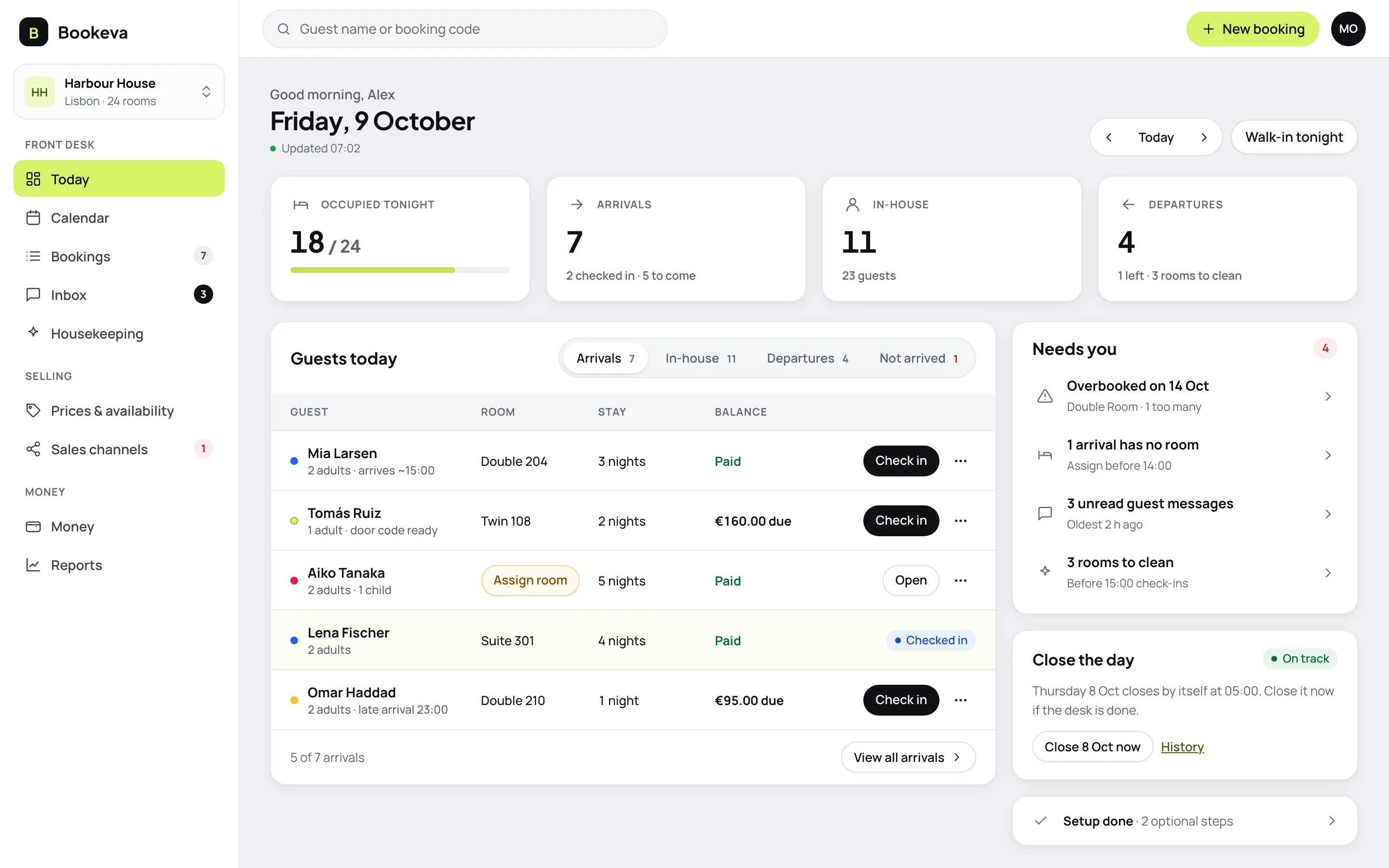Viewport: 1389px width, 868px height.
Task: Check in Mia Larsen
Action: click(x=900, y=461)
